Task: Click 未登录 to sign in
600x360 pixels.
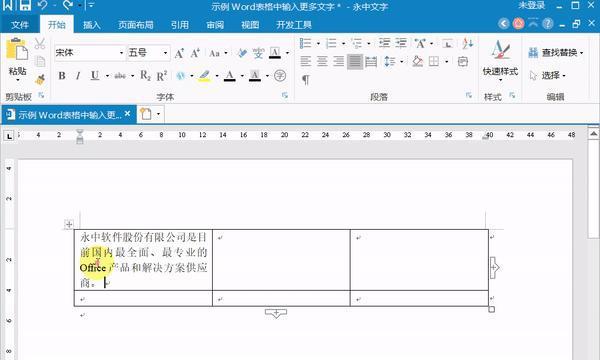Action: pos(532,5)
